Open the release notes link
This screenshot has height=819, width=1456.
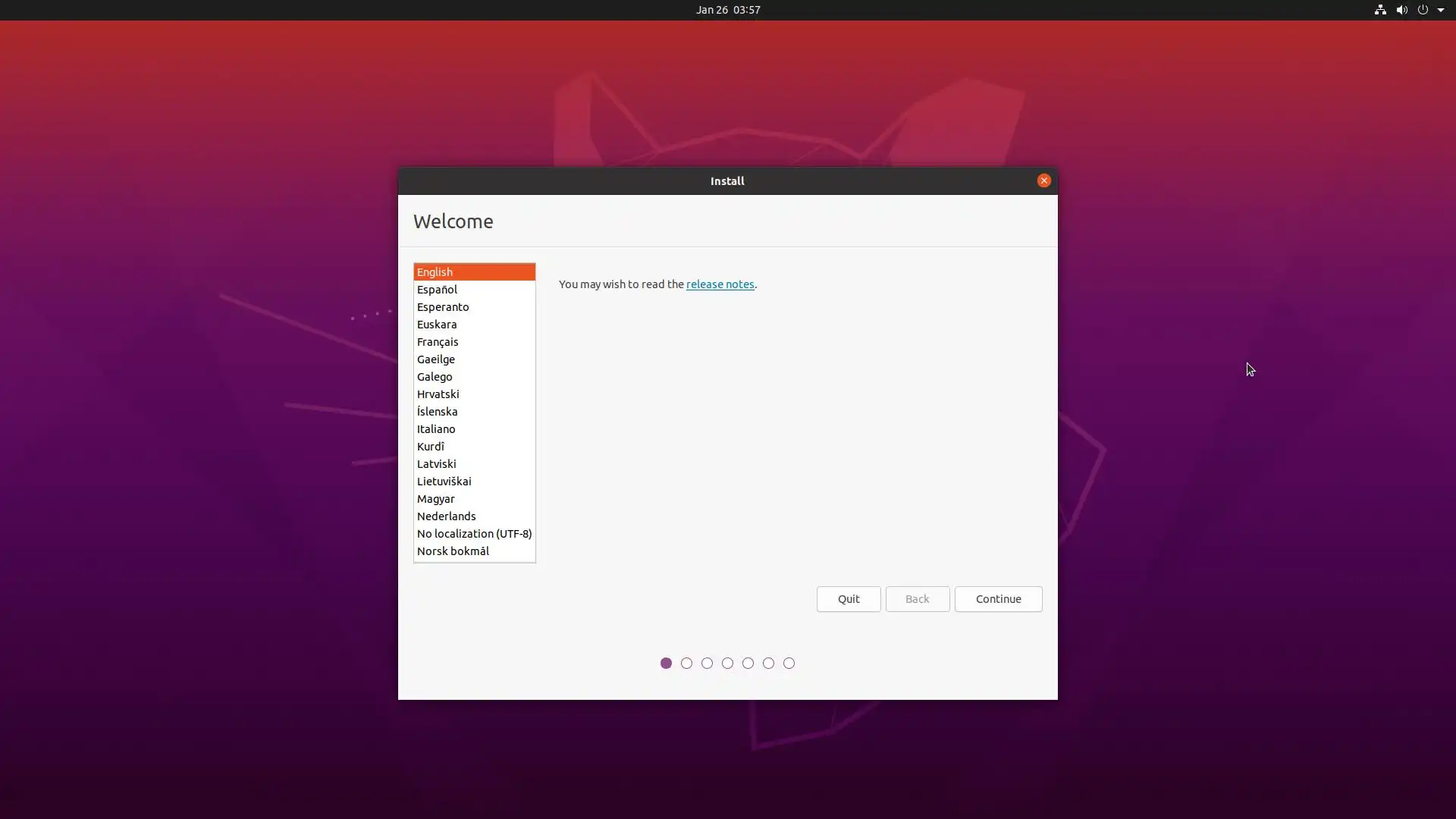click(x=720, y=284)
